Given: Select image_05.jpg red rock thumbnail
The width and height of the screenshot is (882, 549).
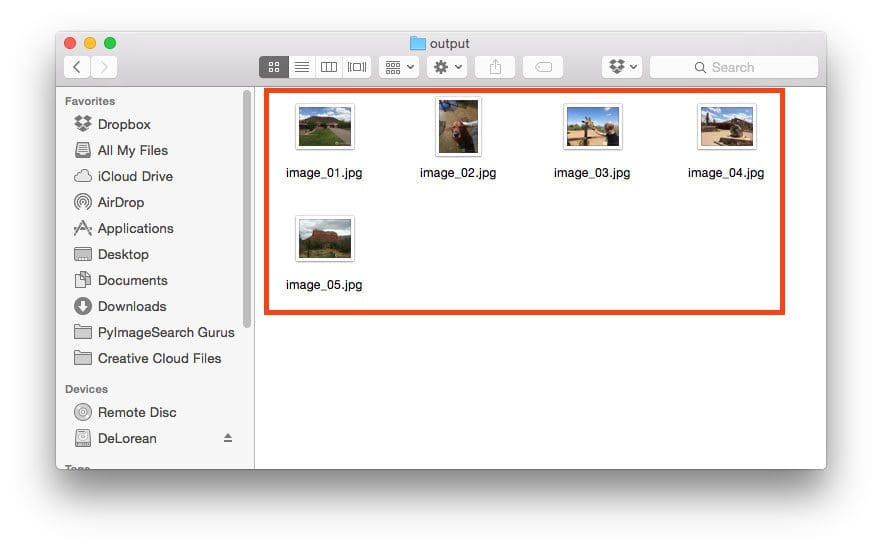Looking at the screenshot, I should 325,238.
